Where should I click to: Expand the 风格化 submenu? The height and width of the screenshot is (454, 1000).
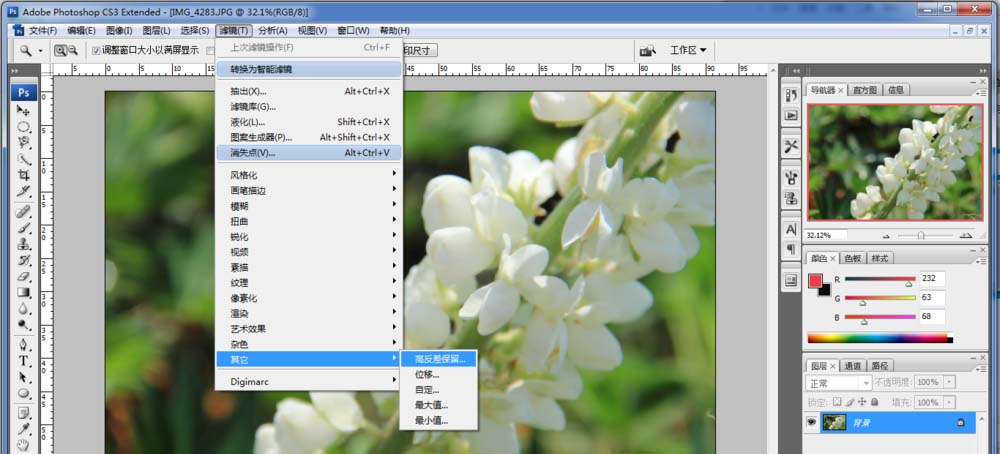click(x=309, y=175)
